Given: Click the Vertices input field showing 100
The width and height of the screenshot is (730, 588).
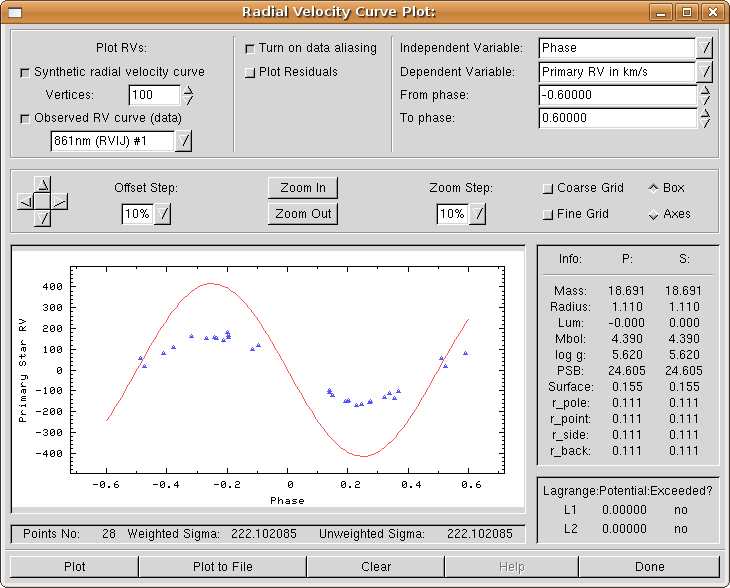Looking at the screenshot, I should (154, 95).
